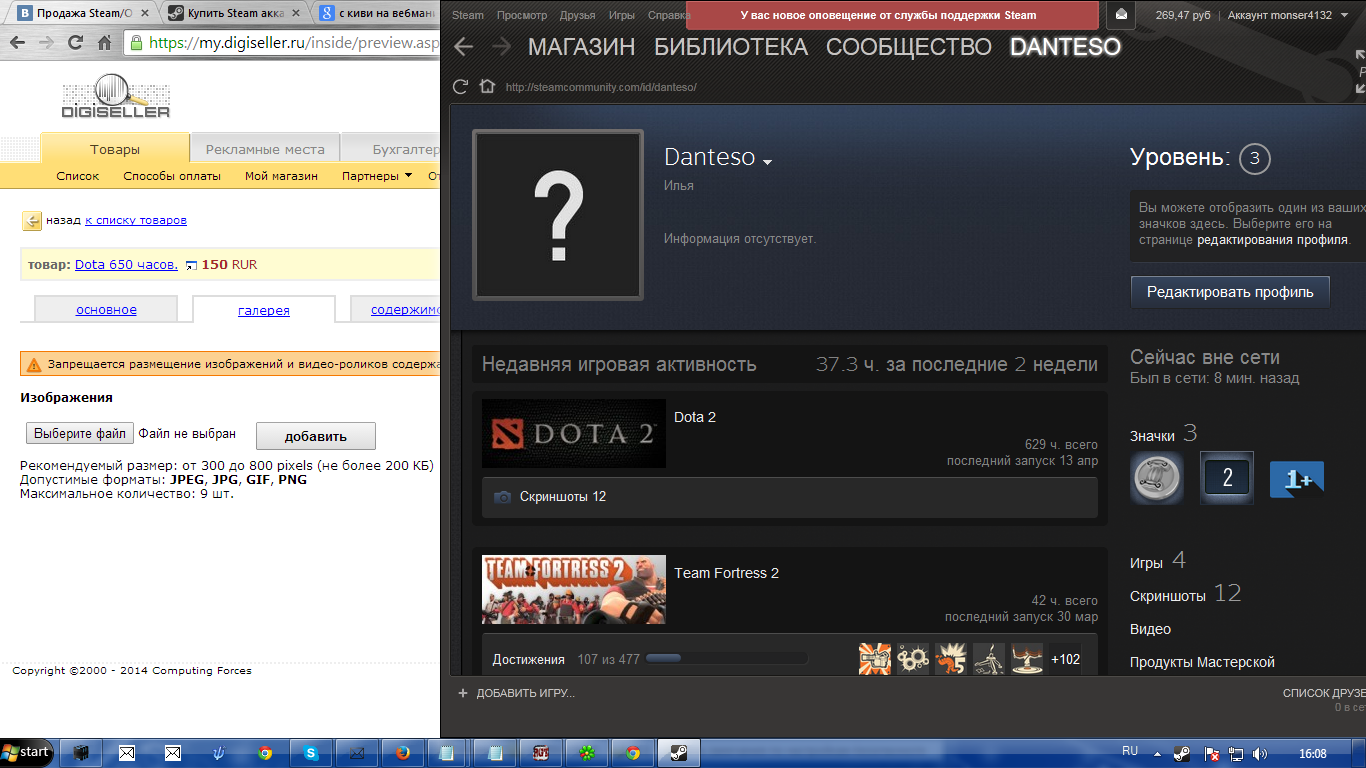Click the gears TF2 achievement icon

913,659
